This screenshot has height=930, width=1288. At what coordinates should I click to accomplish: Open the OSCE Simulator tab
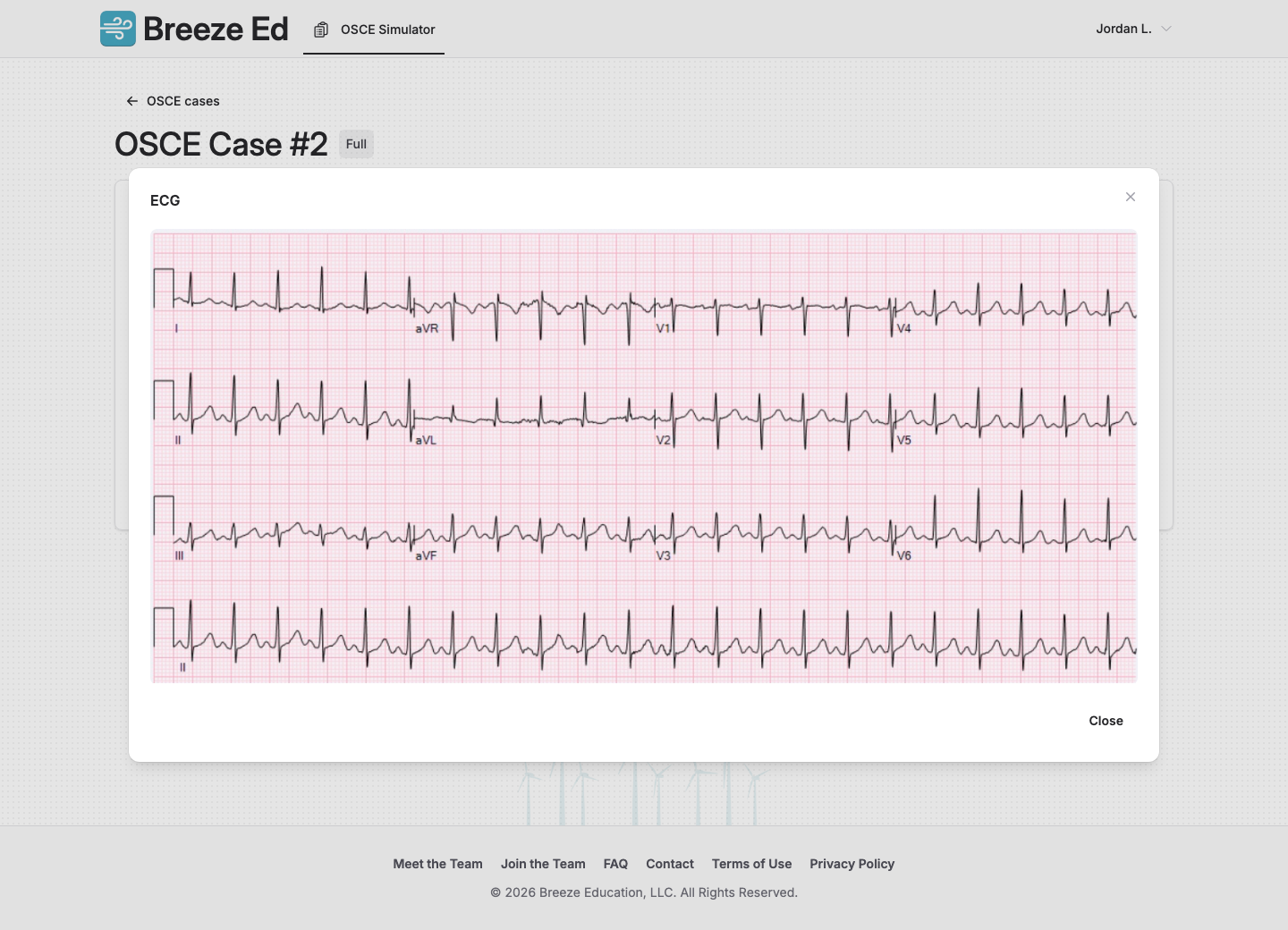[x=374, y=30]
